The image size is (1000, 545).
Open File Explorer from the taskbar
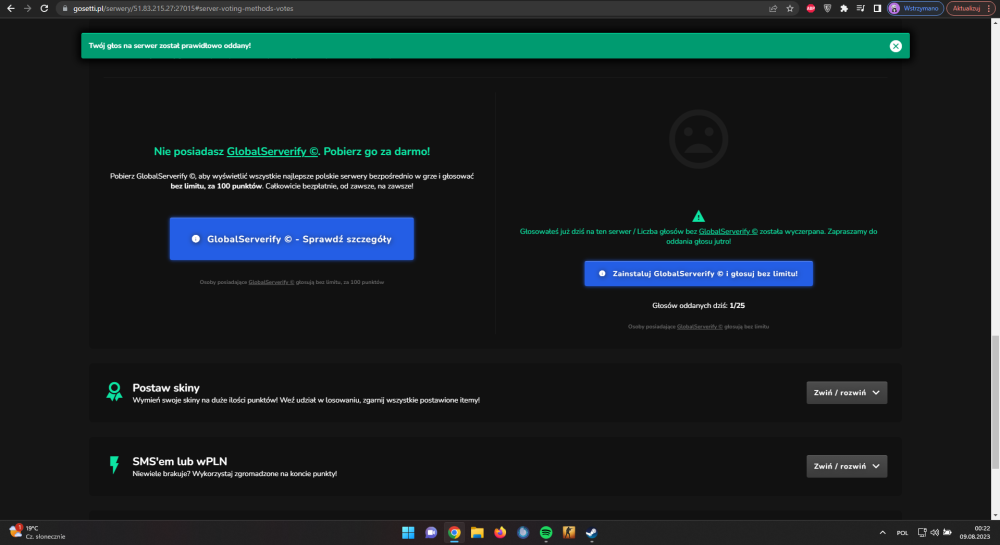[x=477, y=532]
